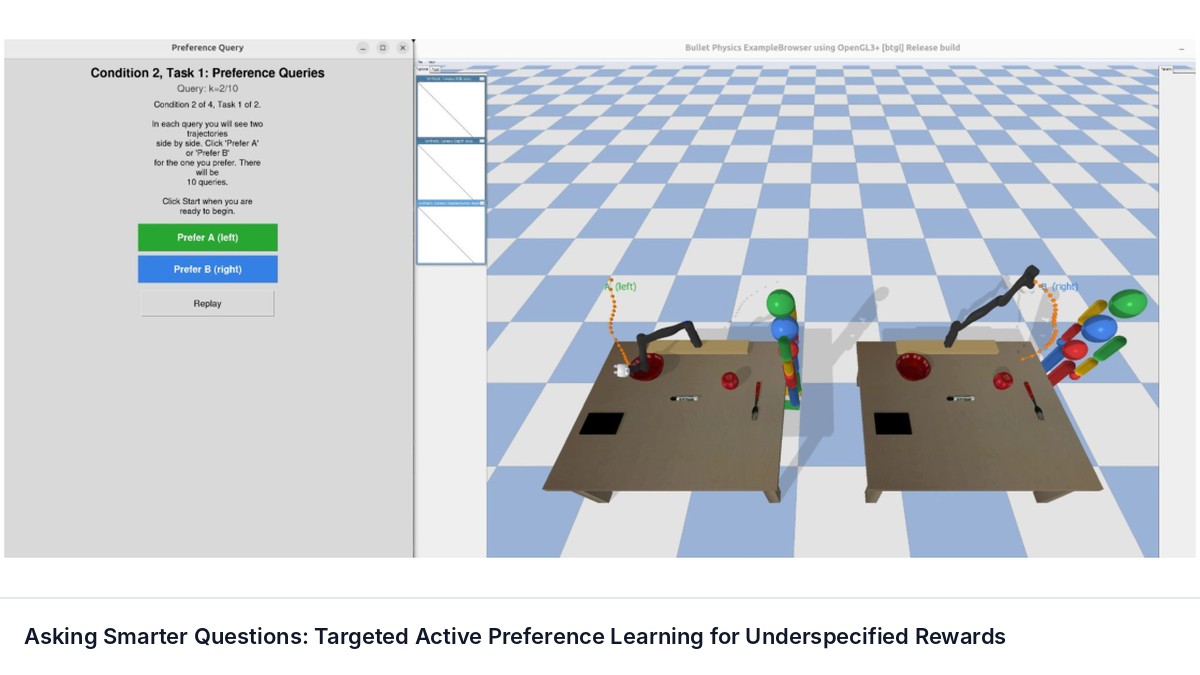Click the 'A (left)' trajectory label
Image resolution: width=1200 pixels, height=675 pixels.
click(x=620, y=286)
